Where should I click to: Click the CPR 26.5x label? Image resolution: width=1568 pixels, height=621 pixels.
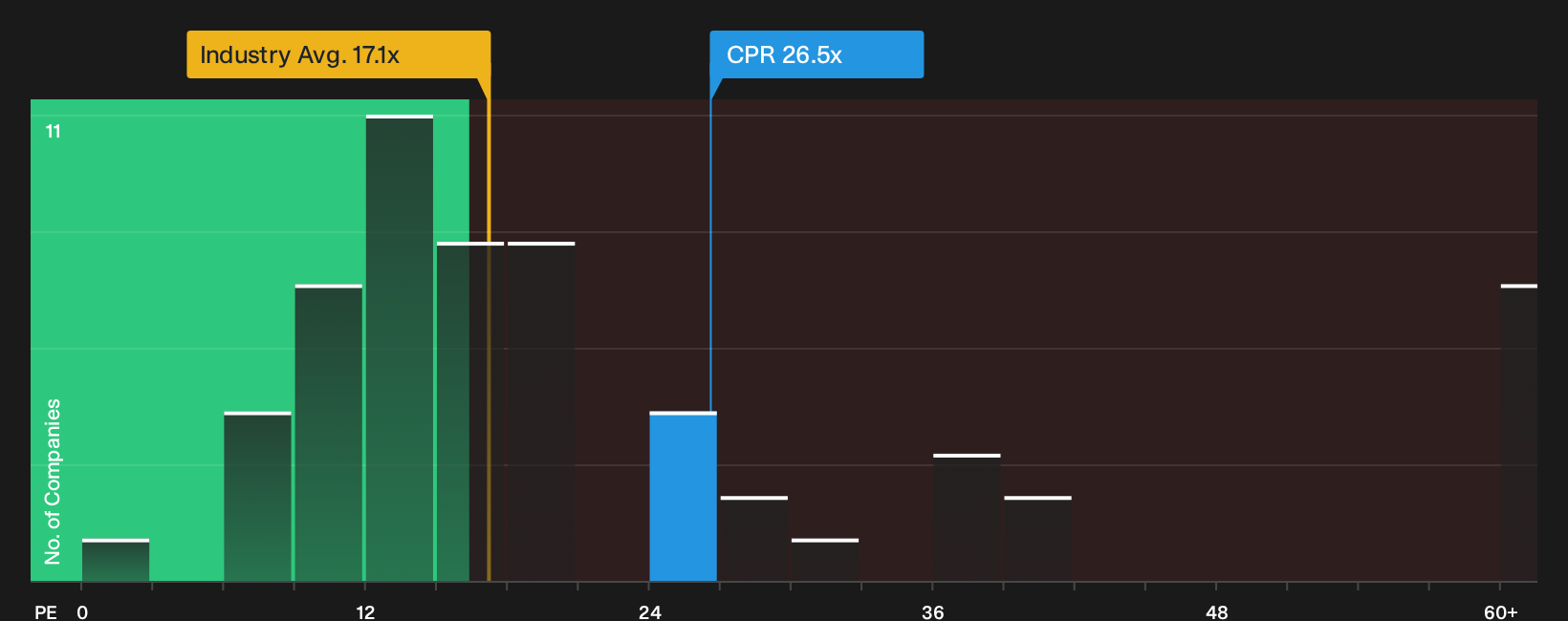tap(817, 54)
